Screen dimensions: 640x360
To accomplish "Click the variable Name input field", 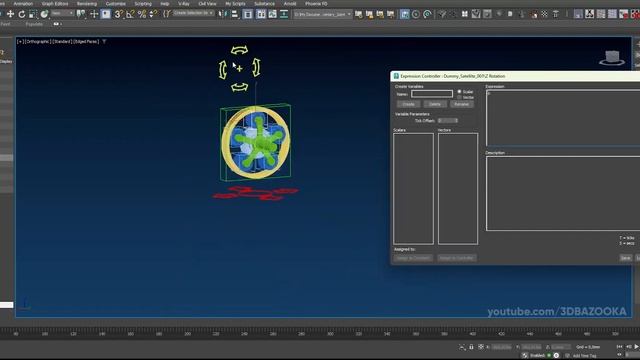I will point(432,94).
